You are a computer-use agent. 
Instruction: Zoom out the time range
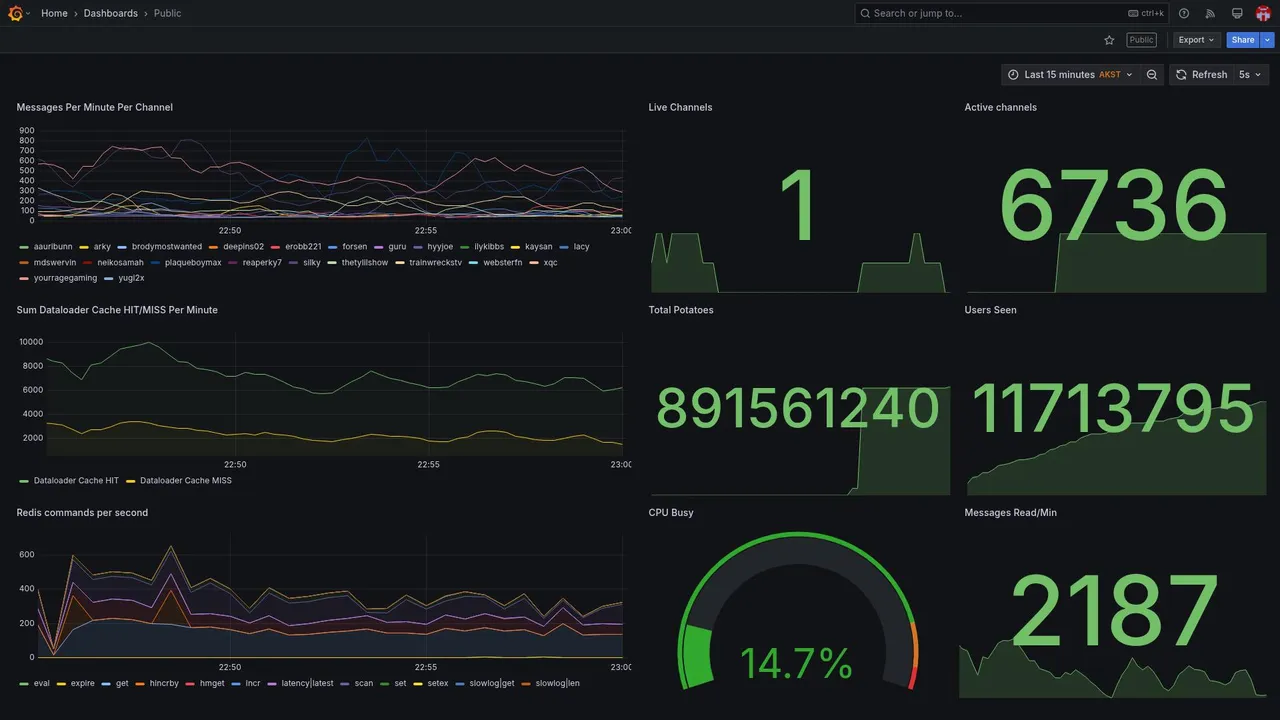1152,75
